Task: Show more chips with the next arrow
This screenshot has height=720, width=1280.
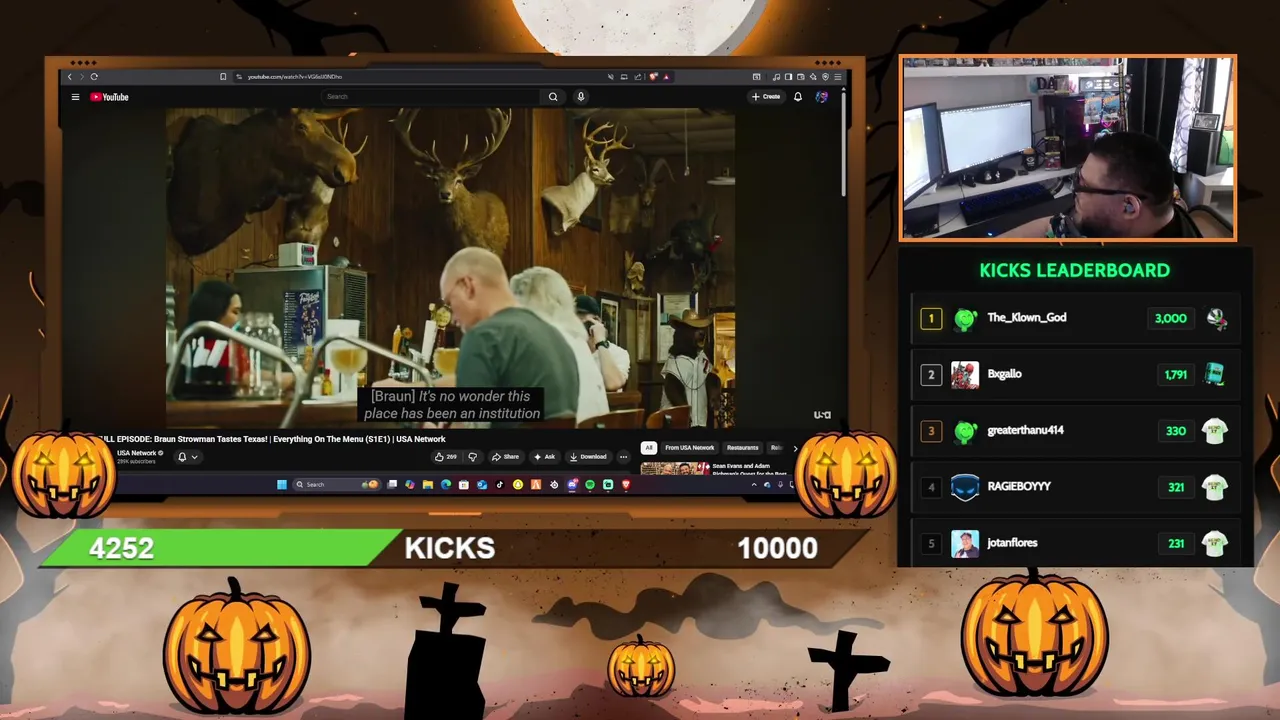Action: (795, 448)
